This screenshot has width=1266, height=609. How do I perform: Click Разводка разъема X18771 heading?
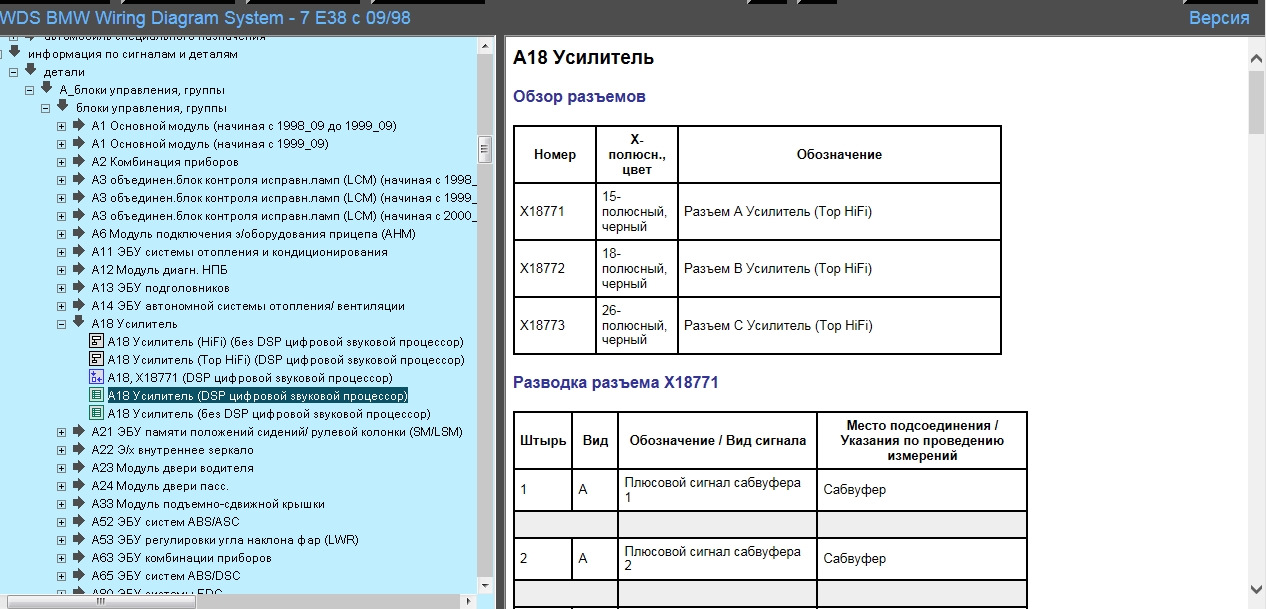point(616,382)
